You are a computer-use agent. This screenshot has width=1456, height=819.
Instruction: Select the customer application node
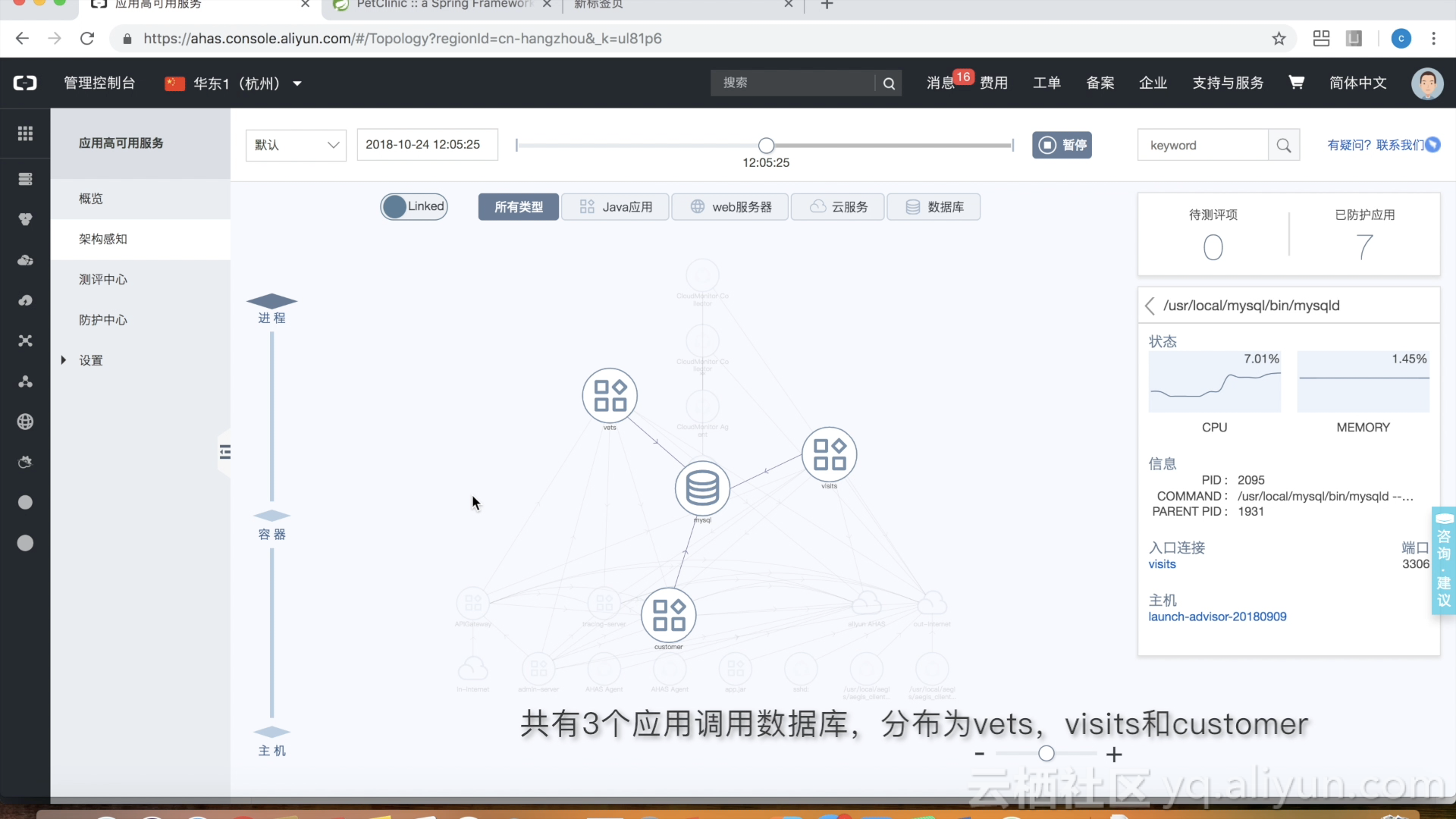tap(668, 615)
